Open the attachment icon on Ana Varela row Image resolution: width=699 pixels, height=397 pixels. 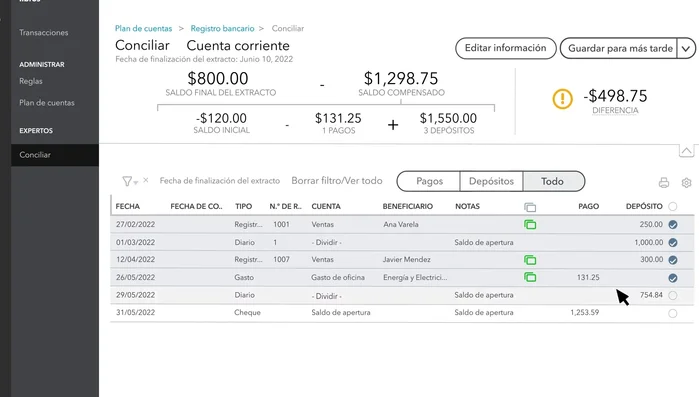click(x=530, y=225)
